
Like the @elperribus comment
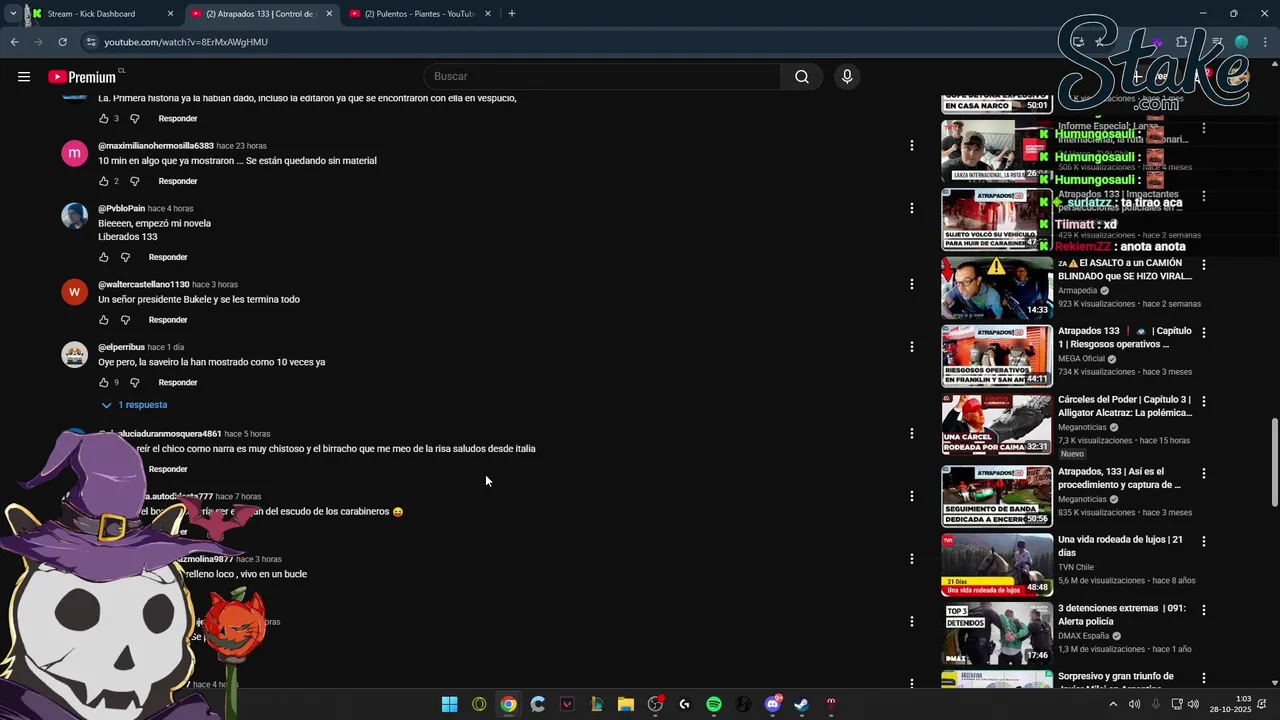[x=103, y=382]
